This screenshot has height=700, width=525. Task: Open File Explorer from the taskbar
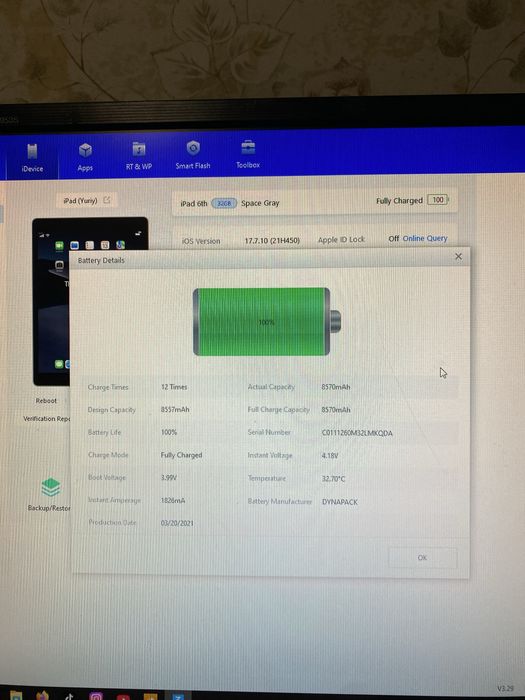click(x=16, y=696)
